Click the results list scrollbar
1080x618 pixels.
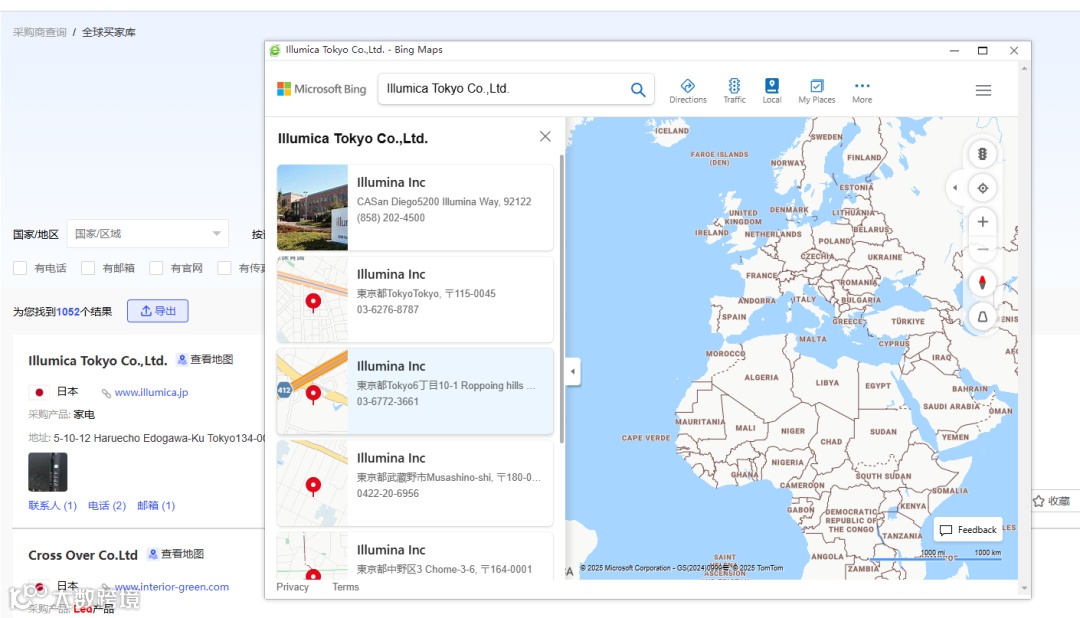tap(561, 298)
